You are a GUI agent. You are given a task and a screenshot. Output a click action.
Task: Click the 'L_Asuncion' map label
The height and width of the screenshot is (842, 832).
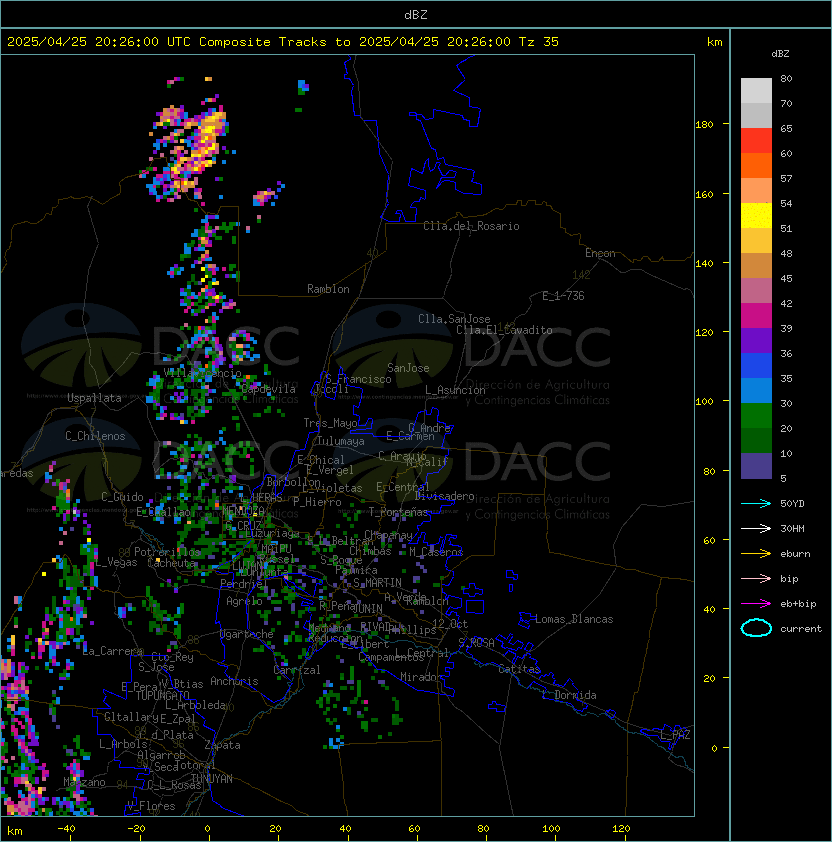(455, 390)
